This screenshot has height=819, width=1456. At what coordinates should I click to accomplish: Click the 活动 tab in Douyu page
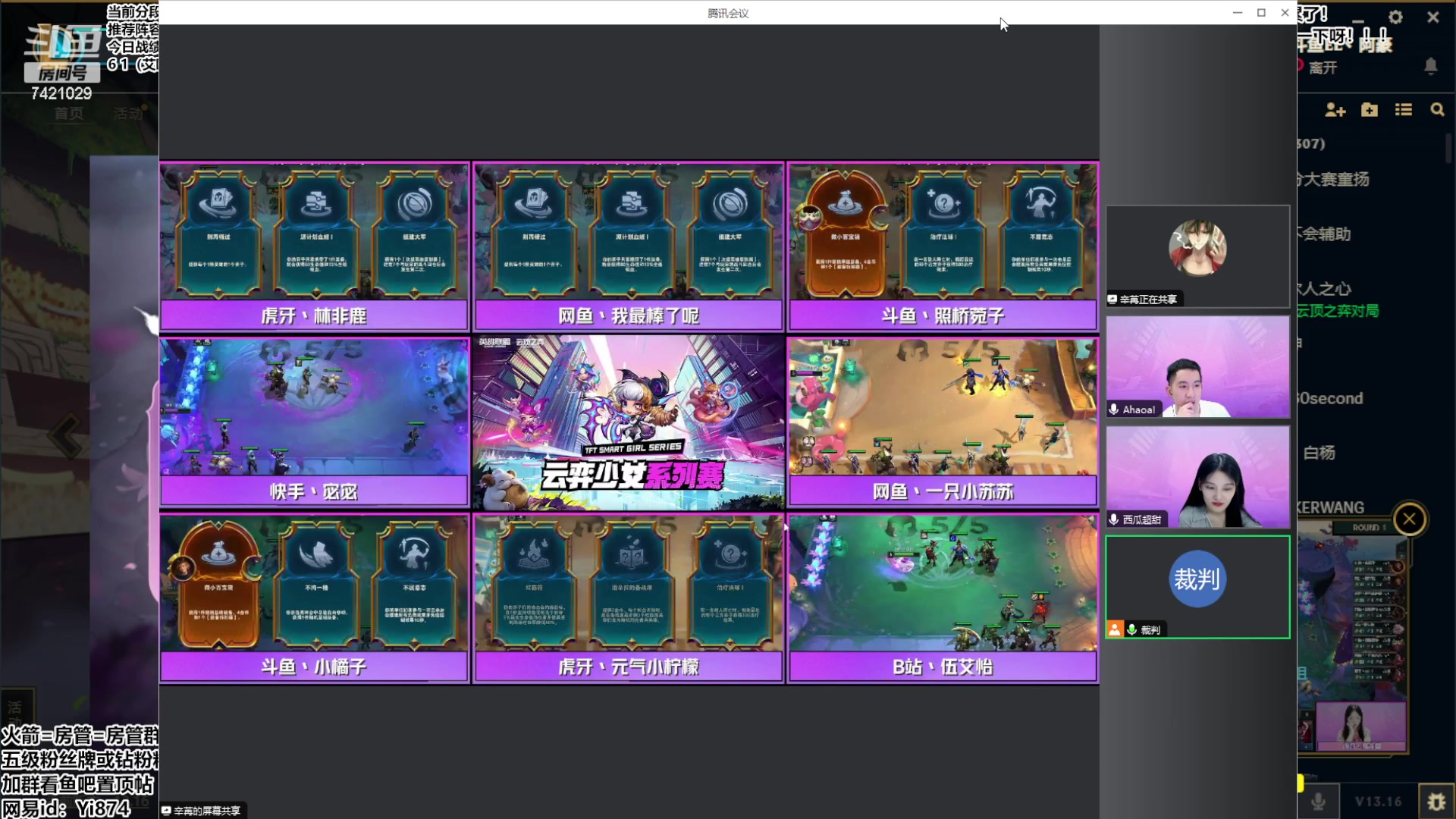(127, 114)
